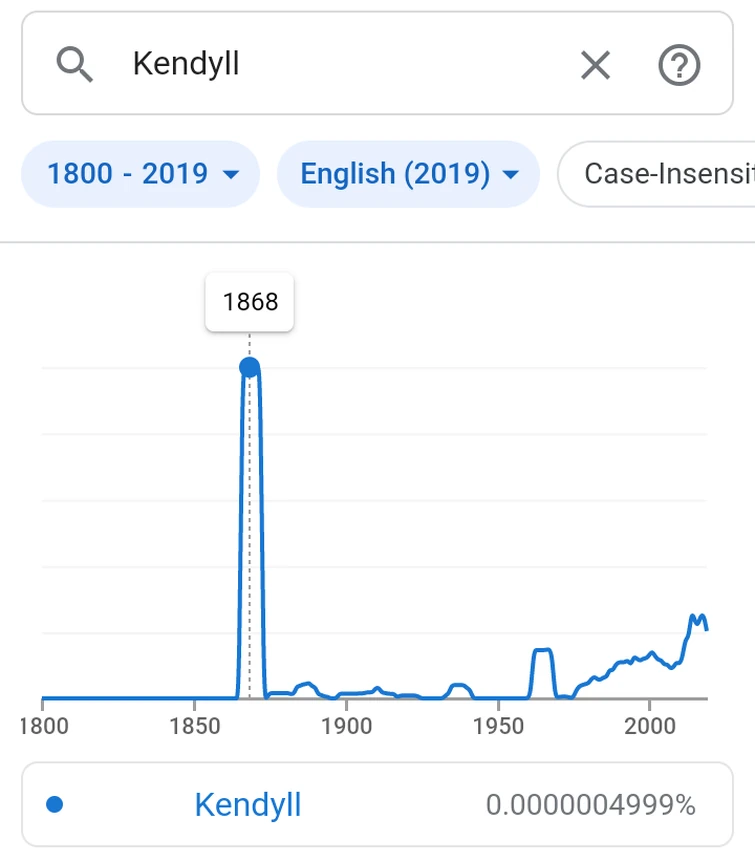755x862 pixels.
Task: Open the 1800 - 2019 year range dropdown
Action: coord(140,173)
